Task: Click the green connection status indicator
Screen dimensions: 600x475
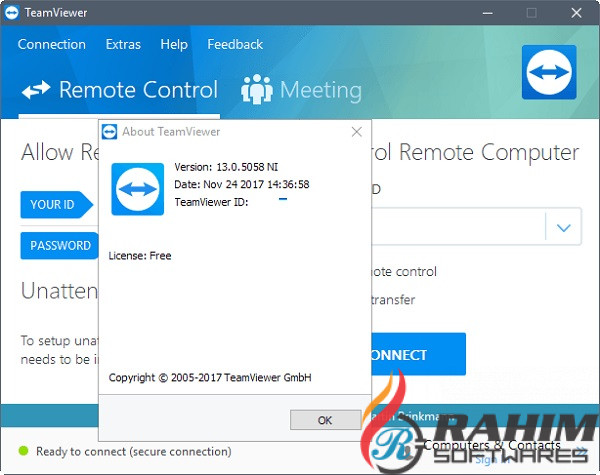Action: tap(23, 451)
